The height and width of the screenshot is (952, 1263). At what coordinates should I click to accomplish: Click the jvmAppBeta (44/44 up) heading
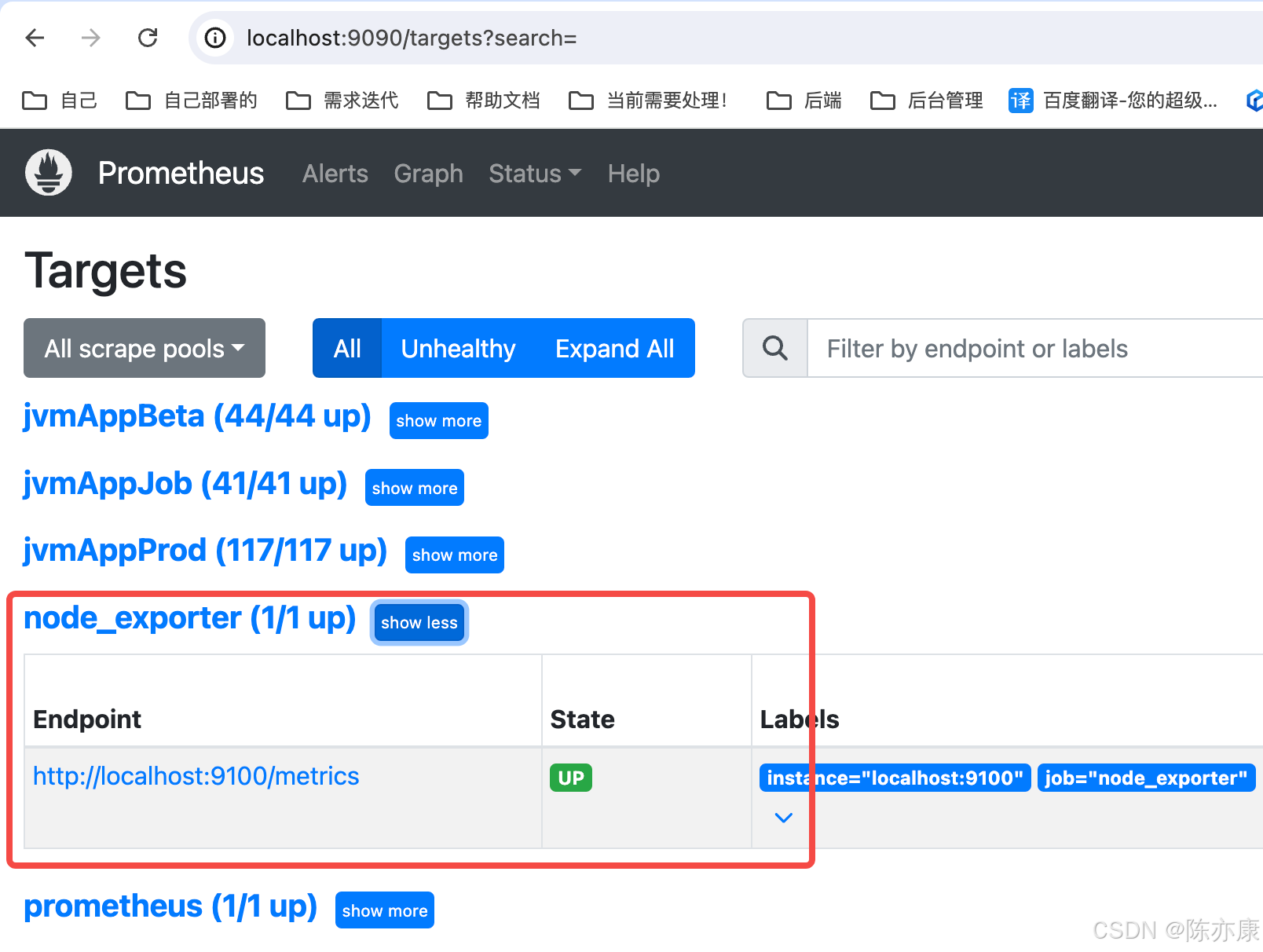pyautogui.click(x=197, y=416)
